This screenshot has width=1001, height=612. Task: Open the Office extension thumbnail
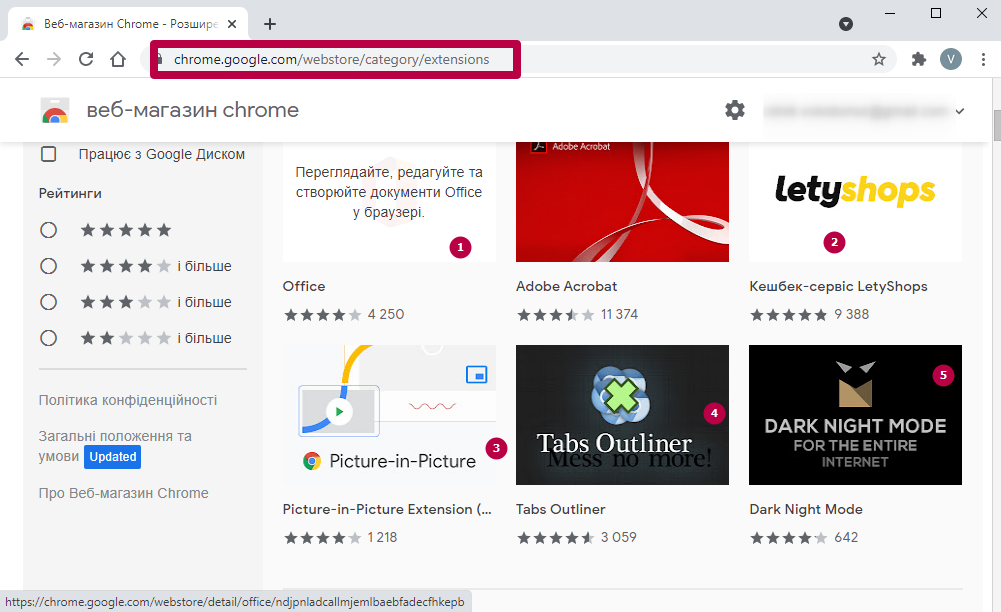[x=389, y=202]
